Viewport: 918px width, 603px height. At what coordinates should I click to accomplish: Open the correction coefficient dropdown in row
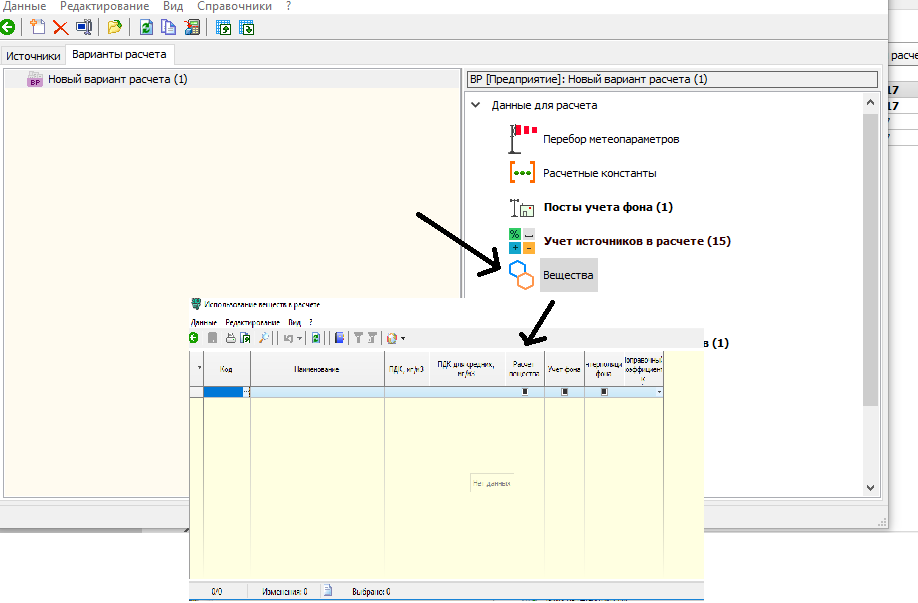tap(659, 393)
